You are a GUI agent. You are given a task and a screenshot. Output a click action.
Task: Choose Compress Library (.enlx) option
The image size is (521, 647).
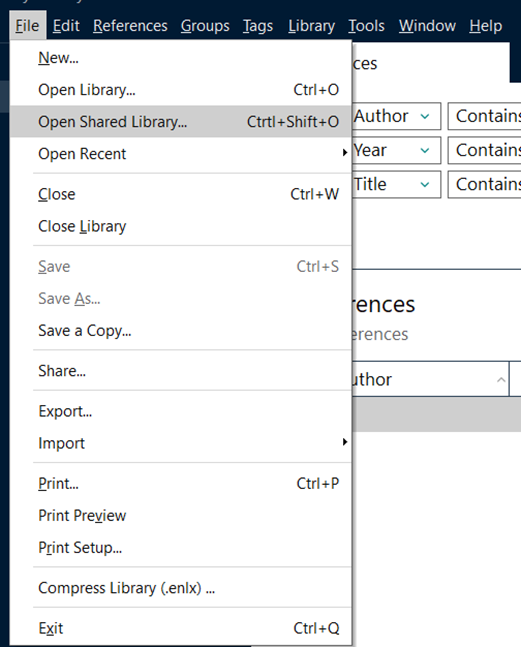click(181, 588)
